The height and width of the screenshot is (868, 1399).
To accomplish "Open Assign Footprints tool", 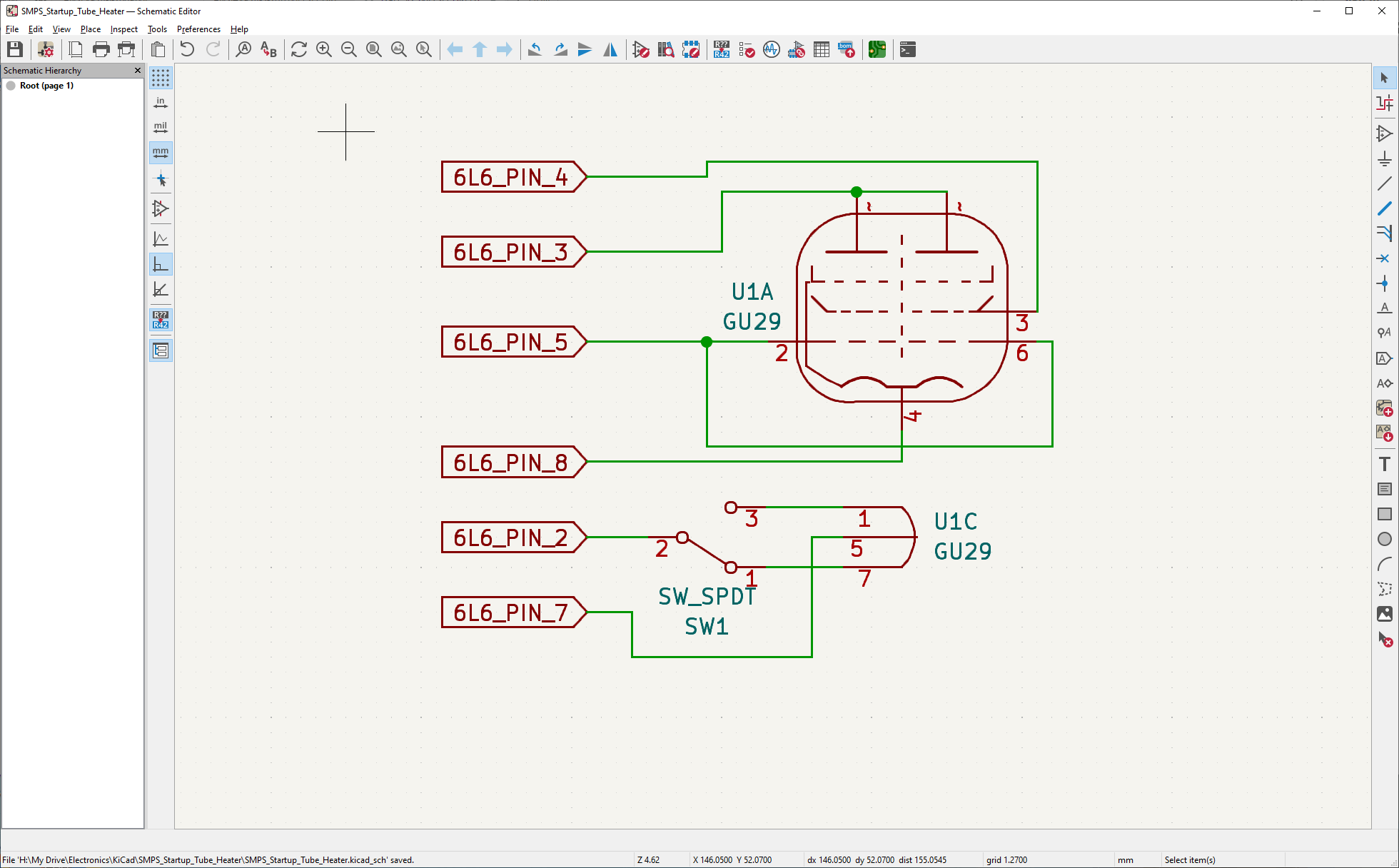I will [797, 49].
